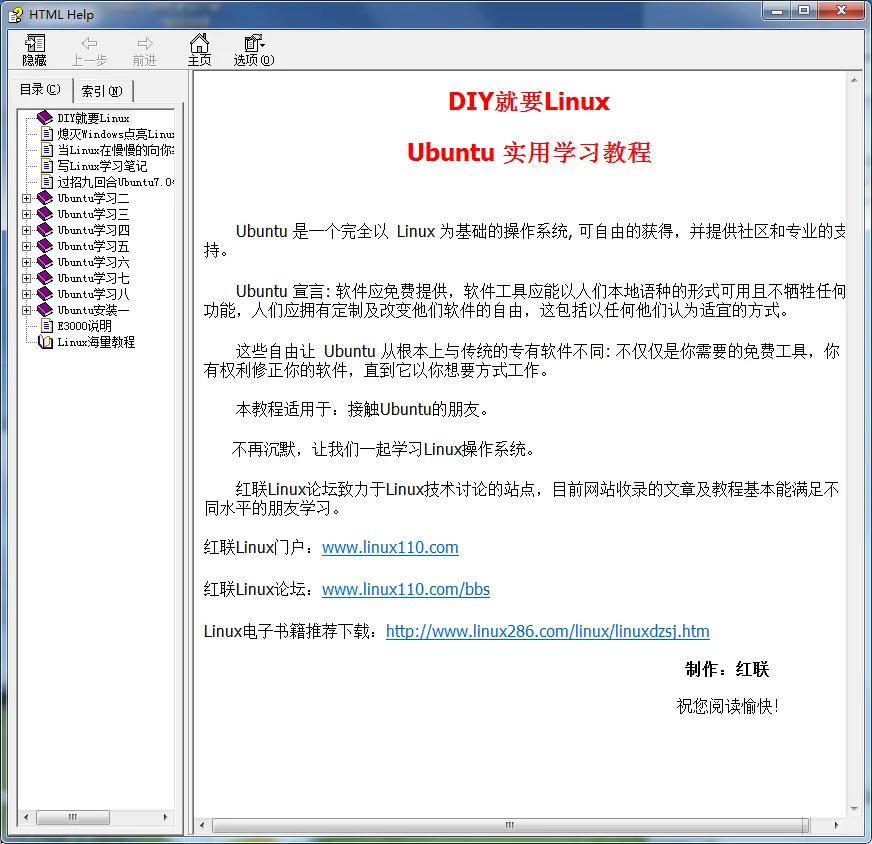Expand the Ubuntu学习八 tree node
Viewport: 872px width, 844px height.
pyautogui.click(x=27, y=294)
